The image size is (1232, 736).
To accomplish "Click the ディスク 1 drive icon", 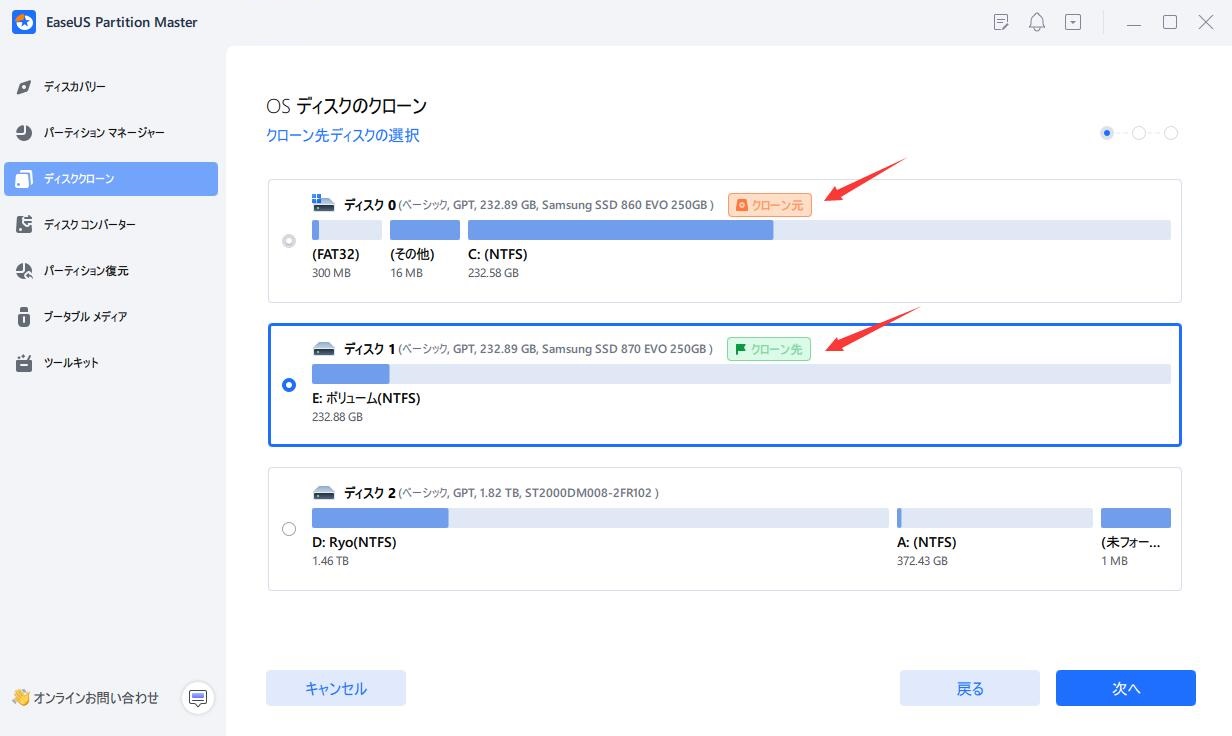I will [323, 349].
